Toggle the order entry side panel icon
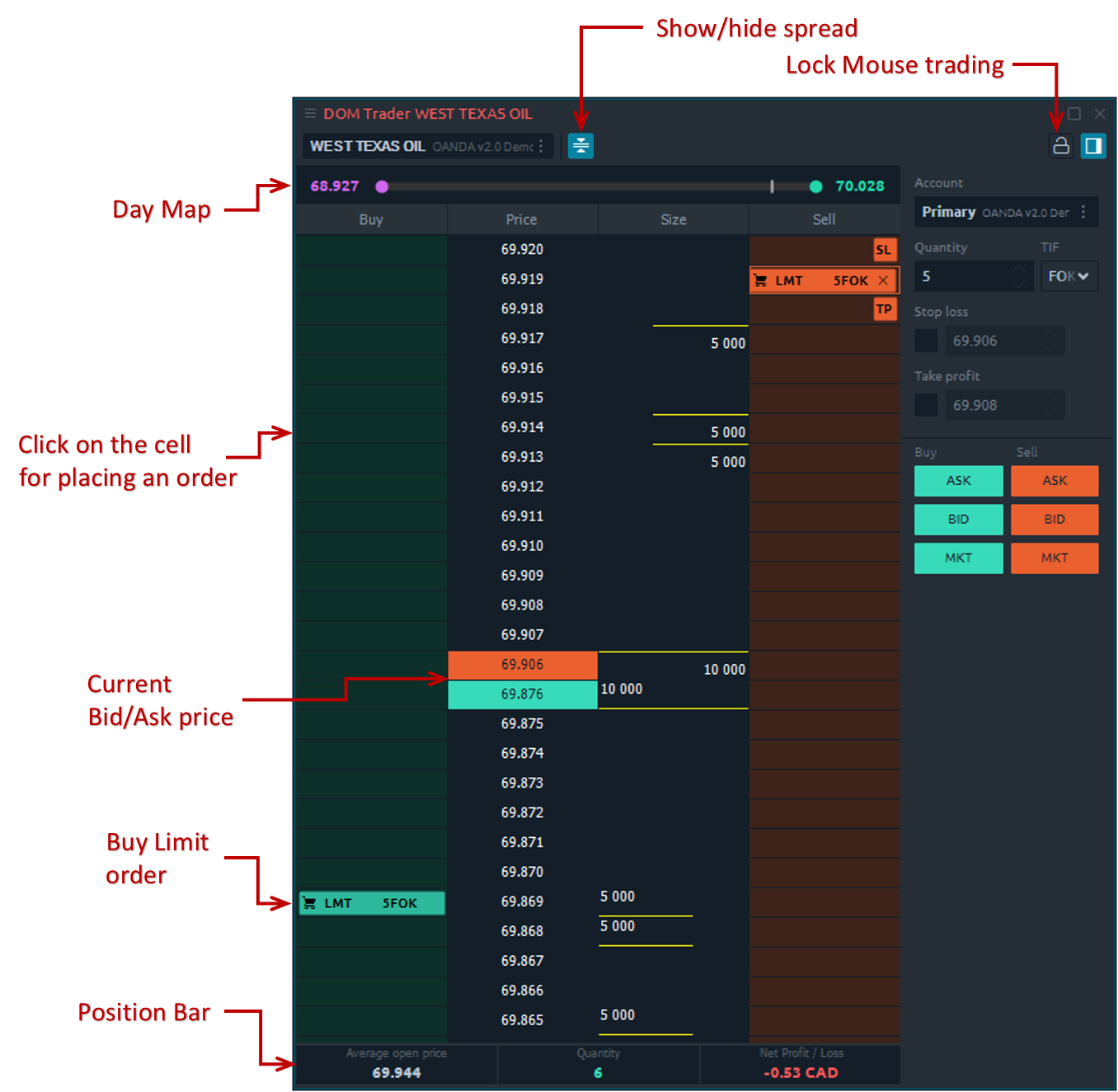The height and width of the screenshot is (1092, 1118). click(x=1093, y=146)
